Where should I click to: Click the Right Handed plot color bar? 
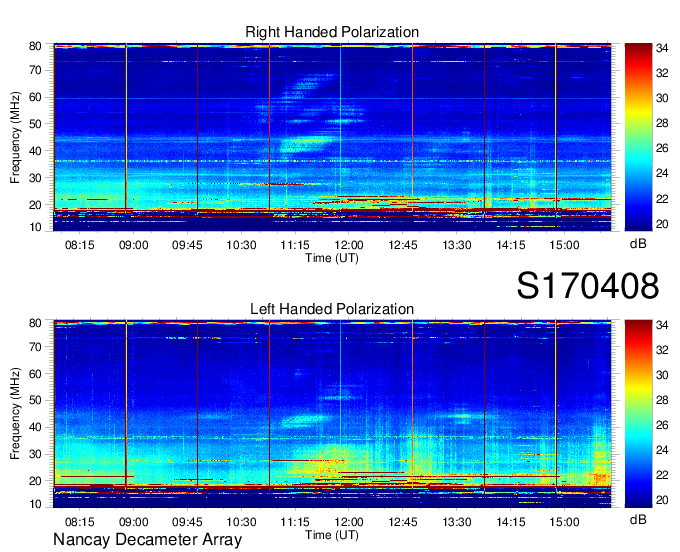click(638, 137)
